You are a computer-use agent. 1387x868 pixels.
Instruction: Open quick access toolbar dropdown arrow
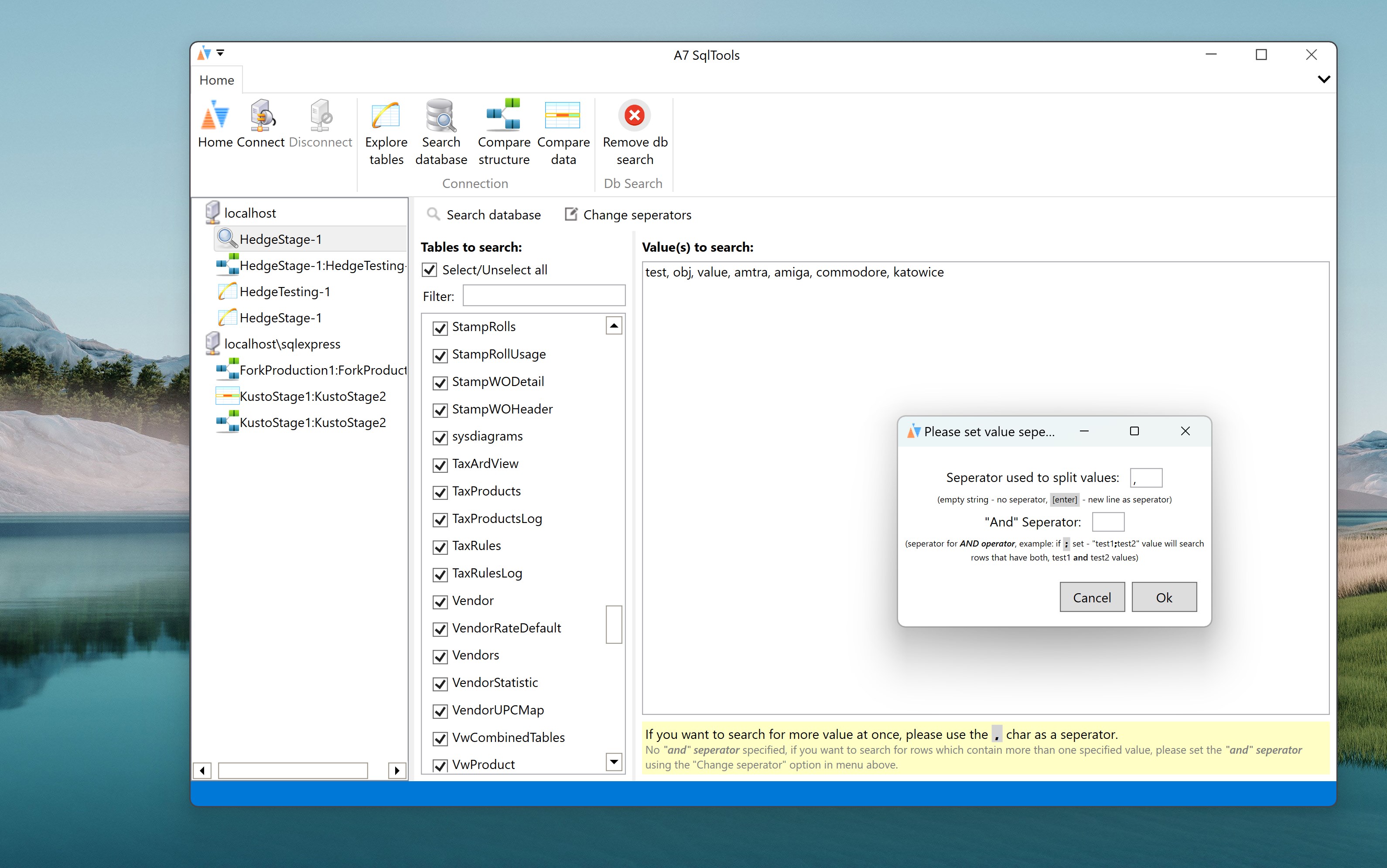pos(220,53)
